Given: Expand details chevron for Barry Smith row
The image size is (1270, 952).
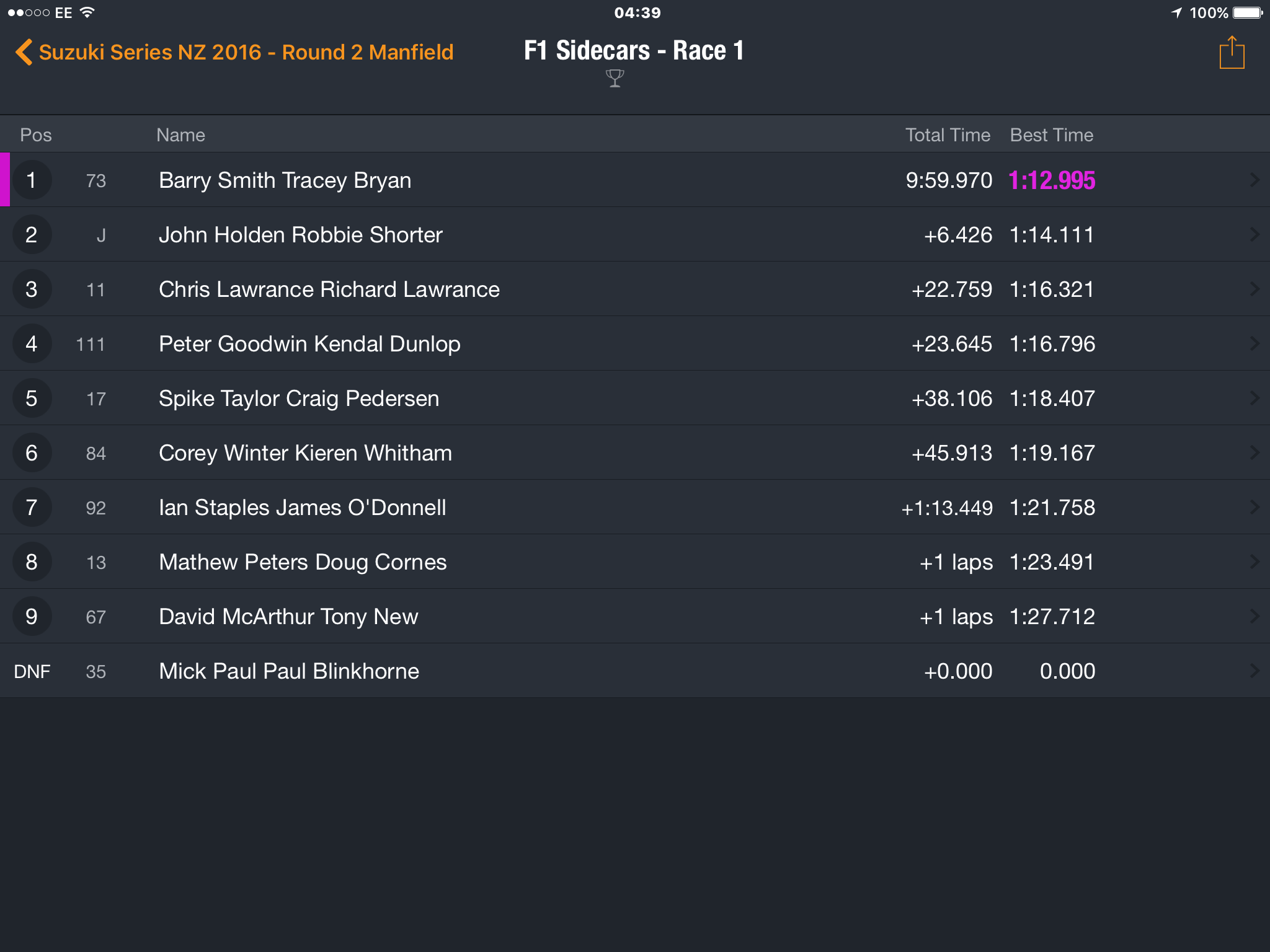Looking at the screenshot, I should click(x=1254, y=180).
